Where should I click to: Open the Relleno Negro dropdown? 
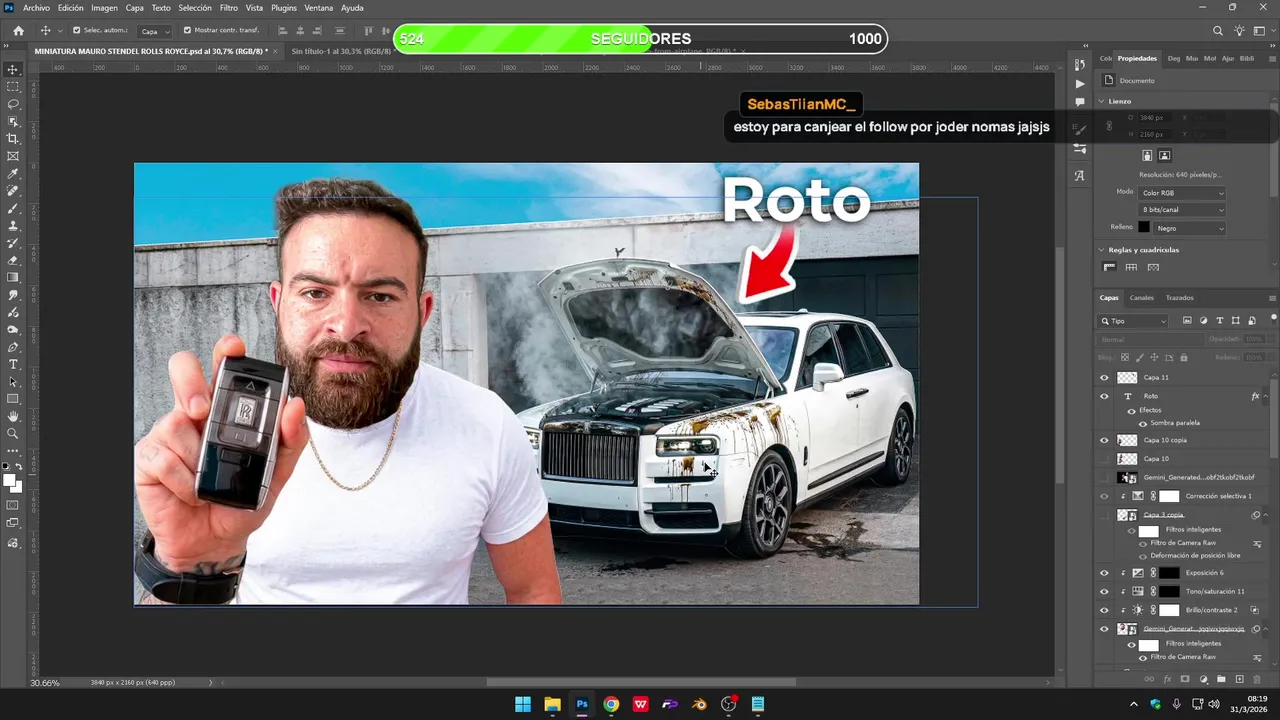point(1190,228)
